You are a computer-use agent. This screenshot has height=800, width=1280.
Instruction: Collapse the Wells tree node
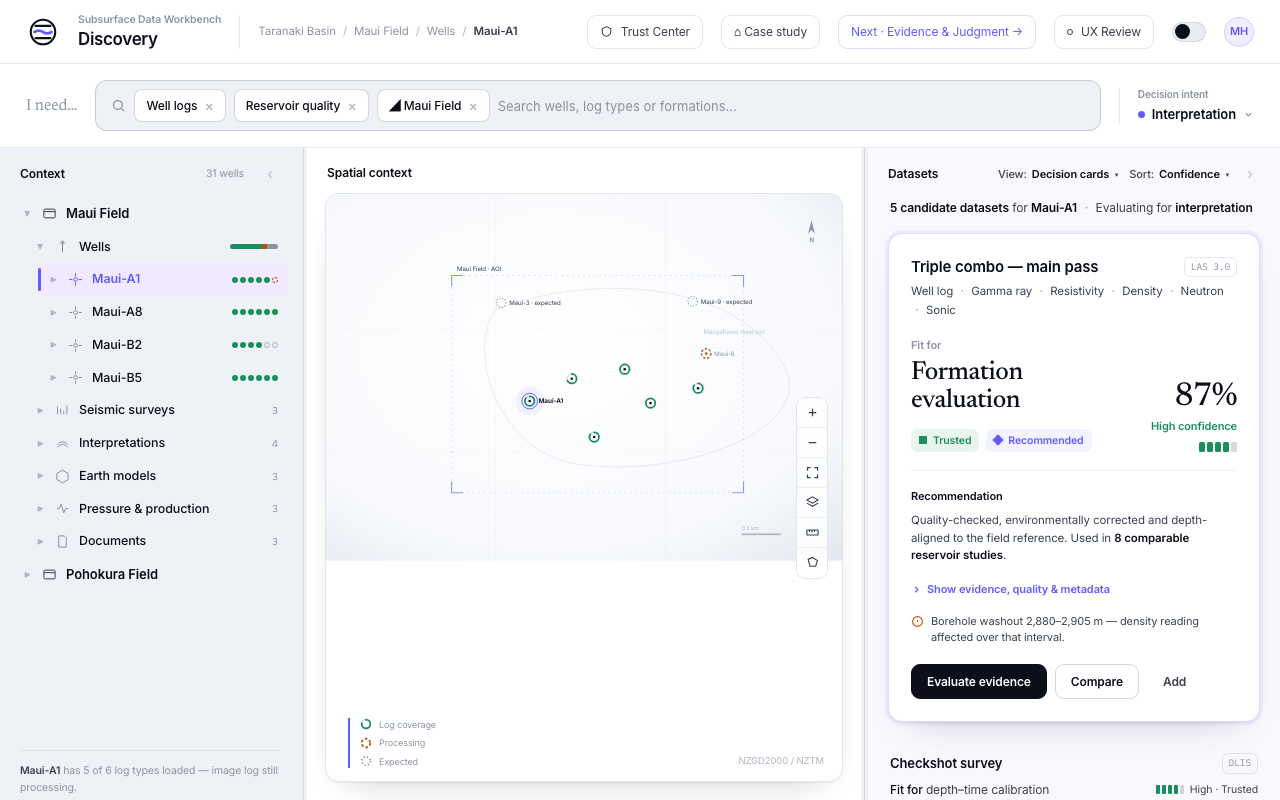pos(40,246)
